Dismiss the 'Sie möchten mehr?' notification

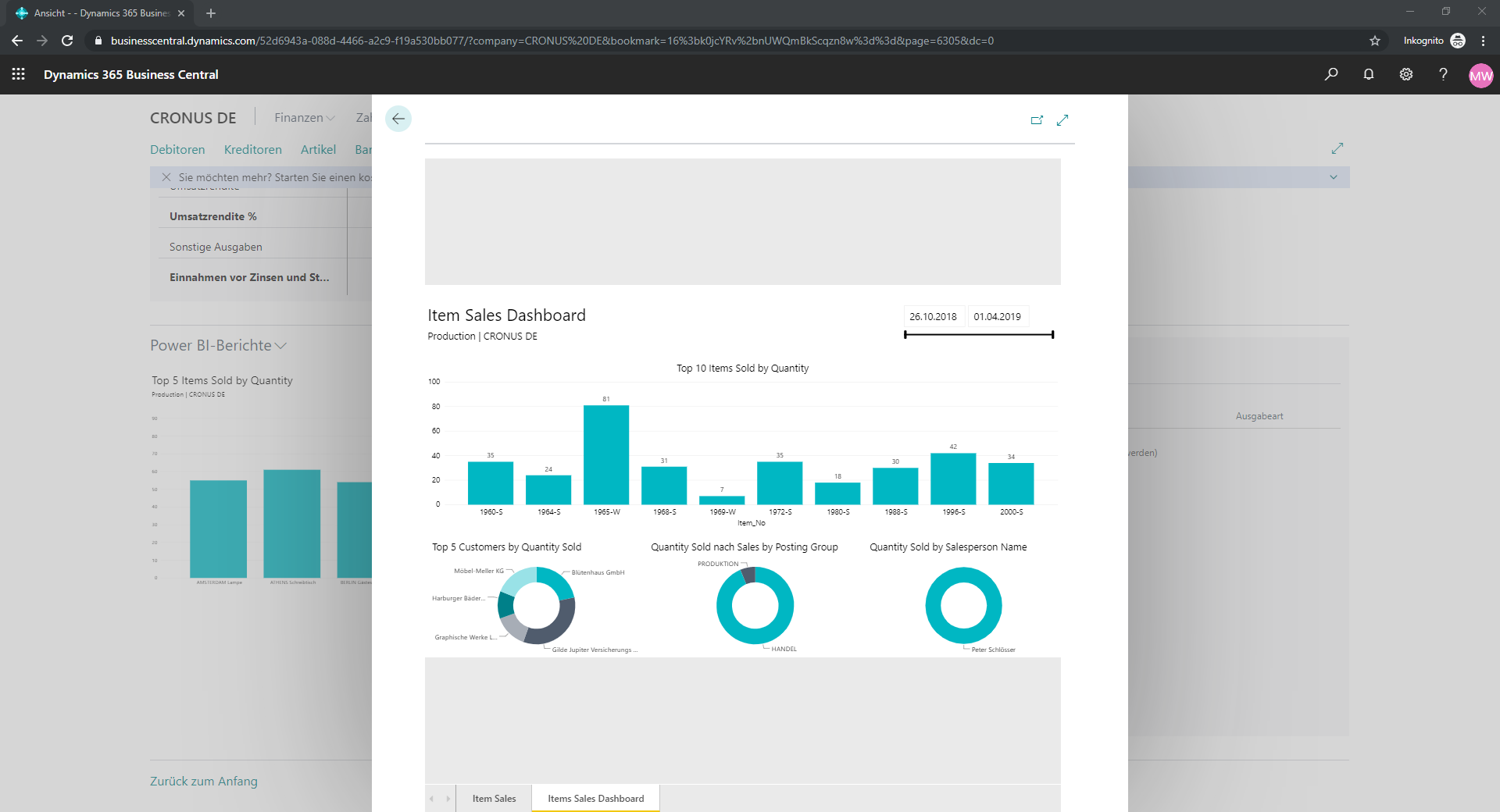pyautogui.click(x=166, y=177)
